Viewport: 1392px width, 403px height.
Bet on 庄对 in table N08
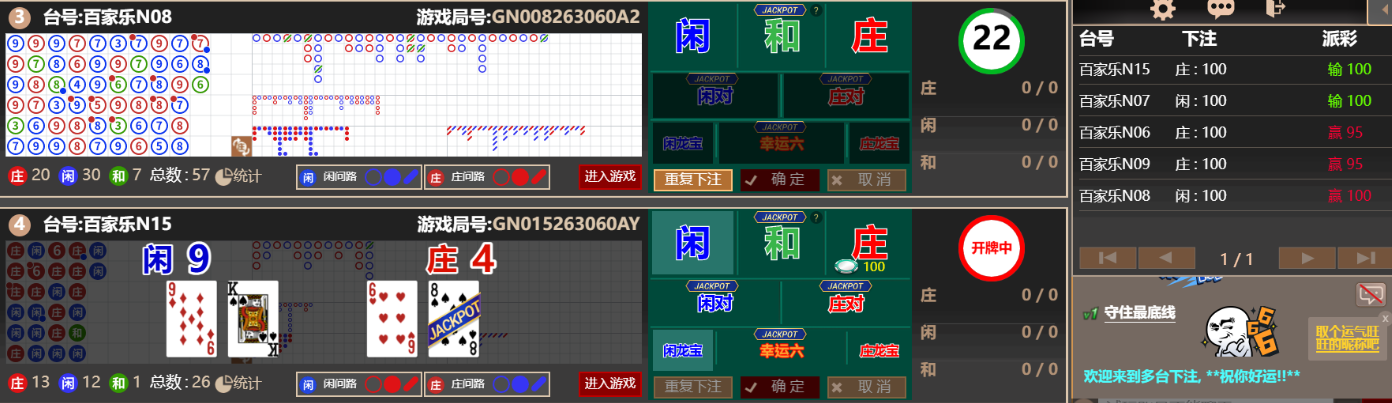846,95
